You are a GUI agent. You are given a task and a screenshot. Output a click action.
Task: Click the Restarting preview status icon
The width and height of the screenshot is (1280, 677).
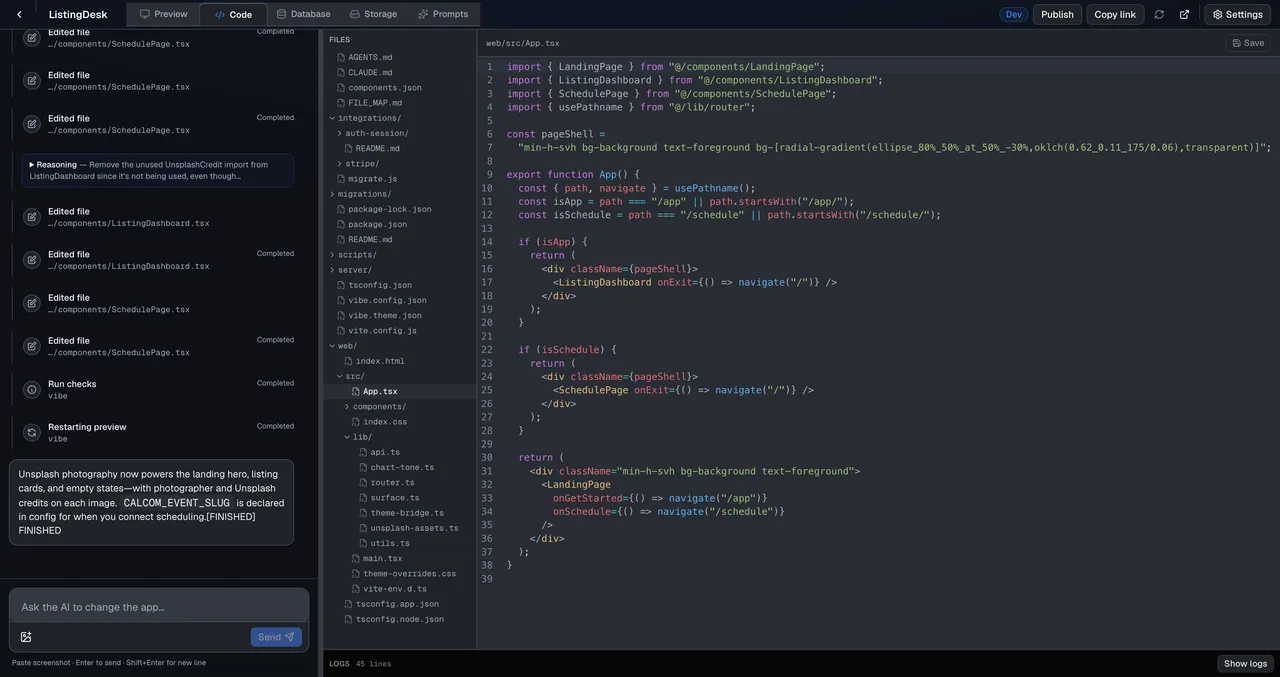pos(32,433)
